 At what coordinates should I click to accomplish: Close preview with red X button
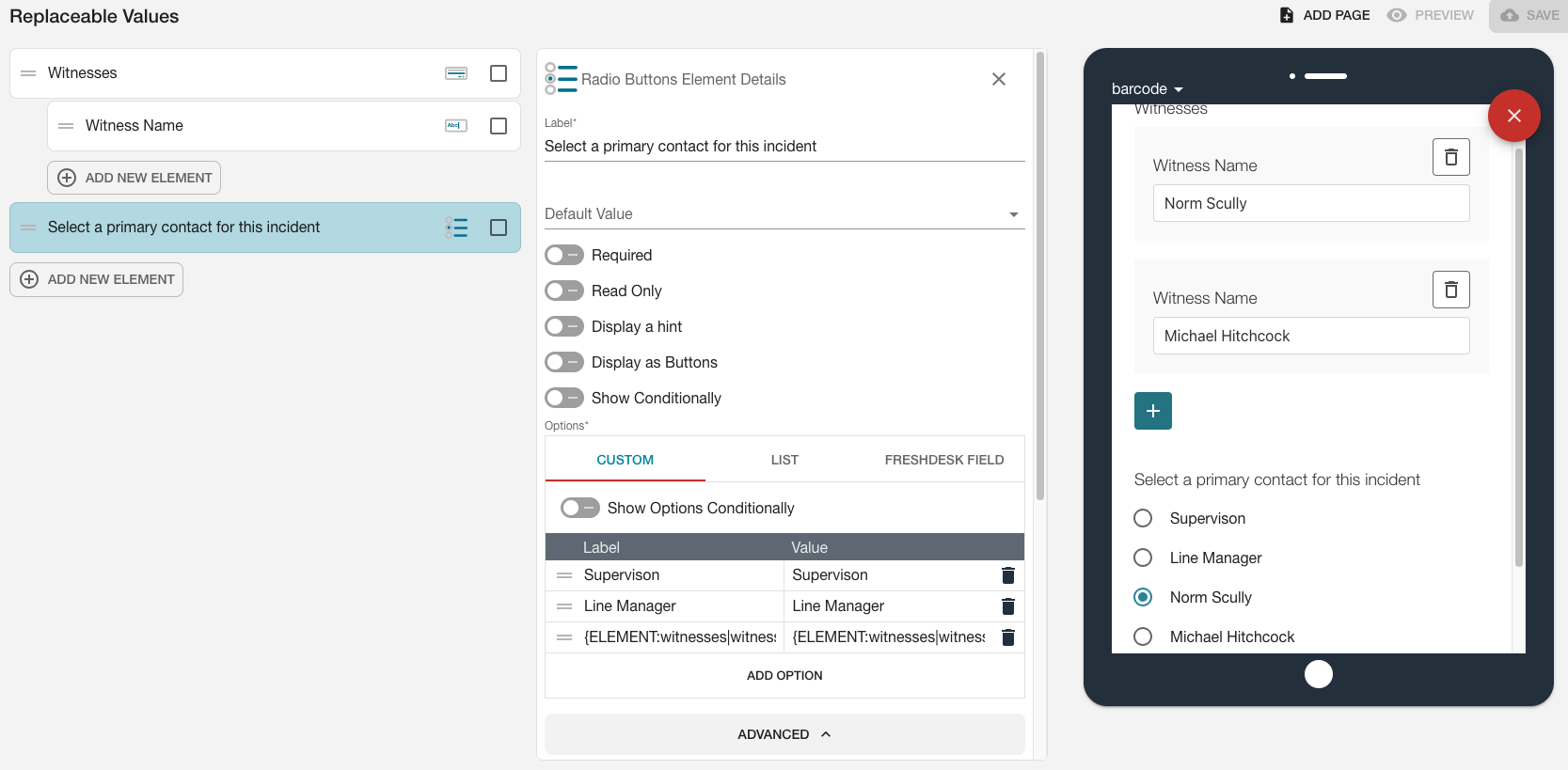click(1514, 116)
